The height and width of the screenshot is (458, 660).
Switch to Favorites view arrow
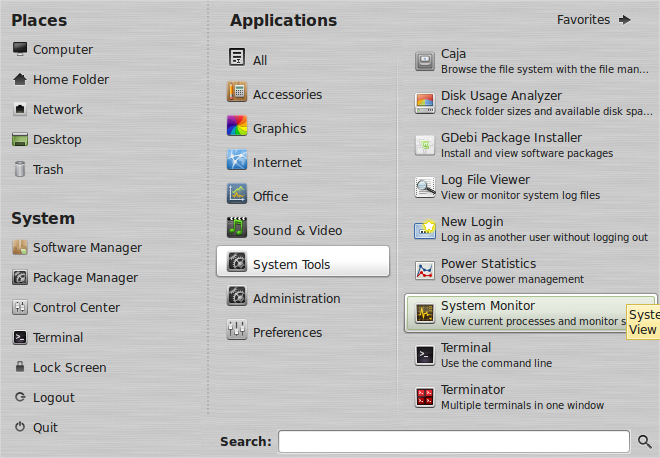(x=625, y=20)
